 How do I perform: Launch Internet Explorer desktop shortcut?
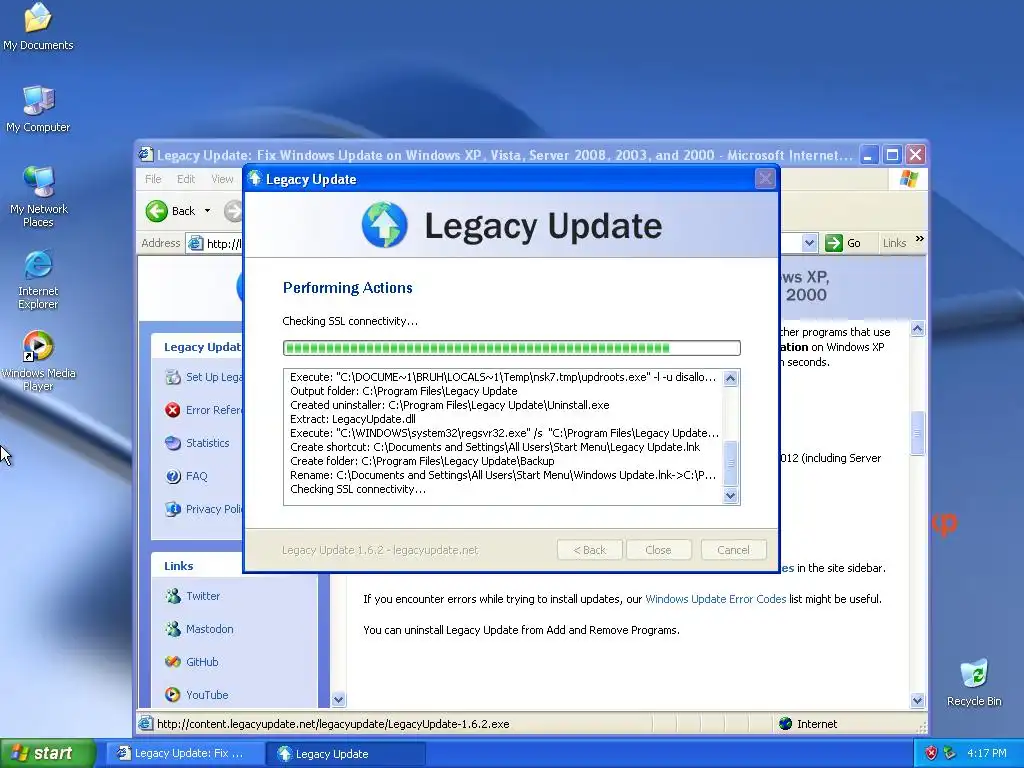(38, 279)
